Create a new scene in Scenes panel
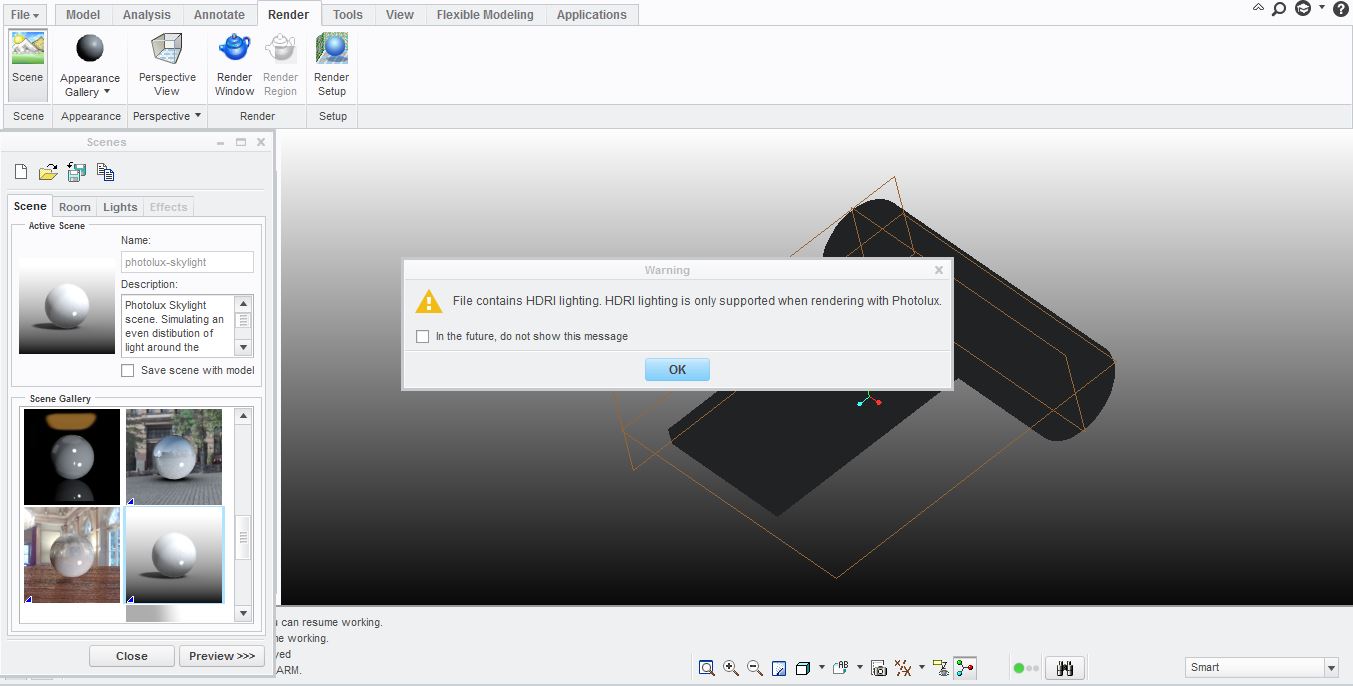 (x=21, y=172)
